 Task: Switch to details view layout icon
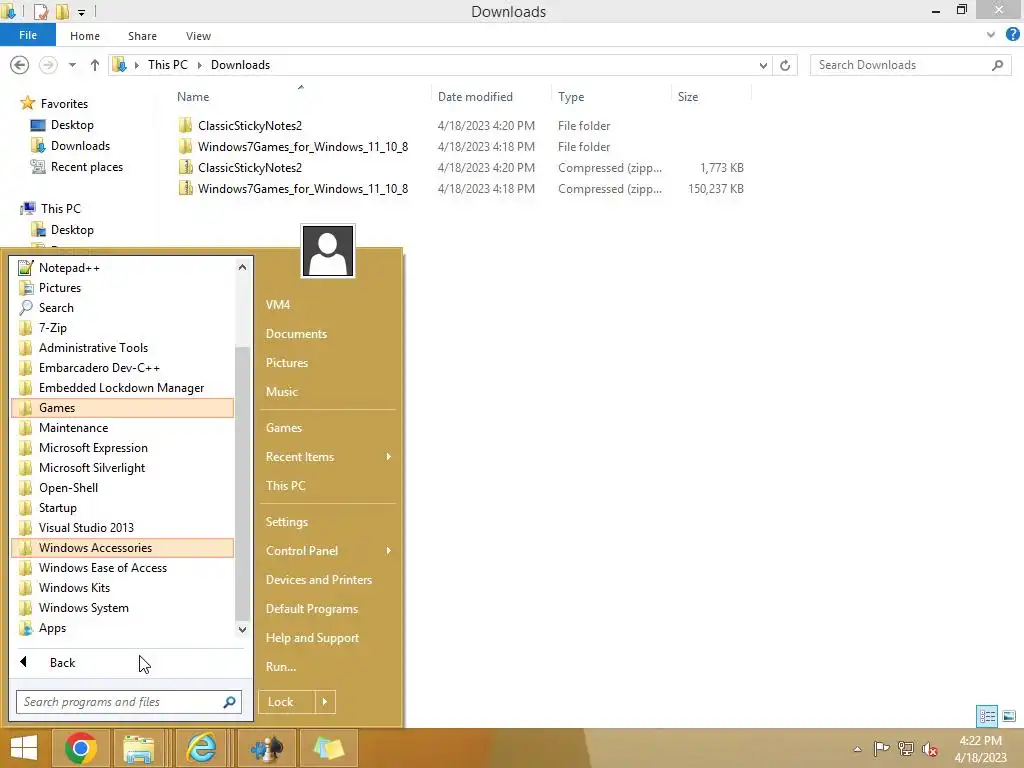(987, 716)
